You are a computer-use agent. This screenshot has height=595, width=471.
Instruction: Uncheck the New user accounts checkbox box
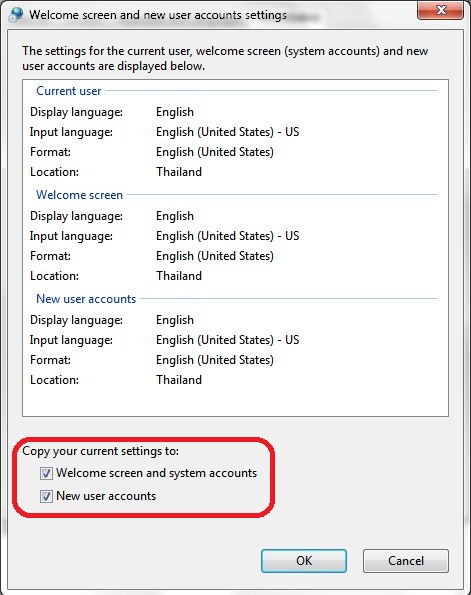(46, 496)
